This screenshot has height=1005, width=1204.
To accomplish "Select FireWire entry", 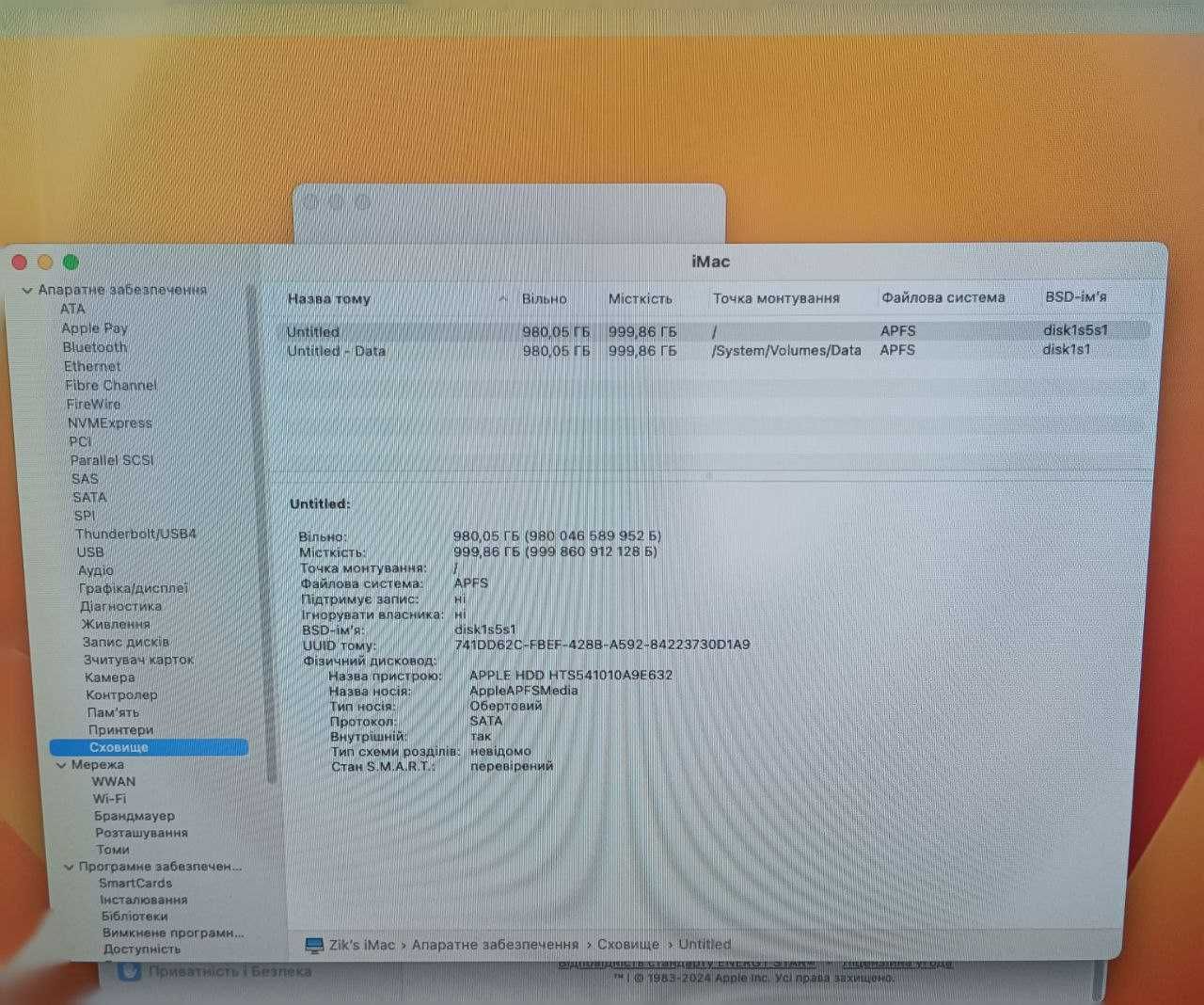I will [x=93, y=404].
